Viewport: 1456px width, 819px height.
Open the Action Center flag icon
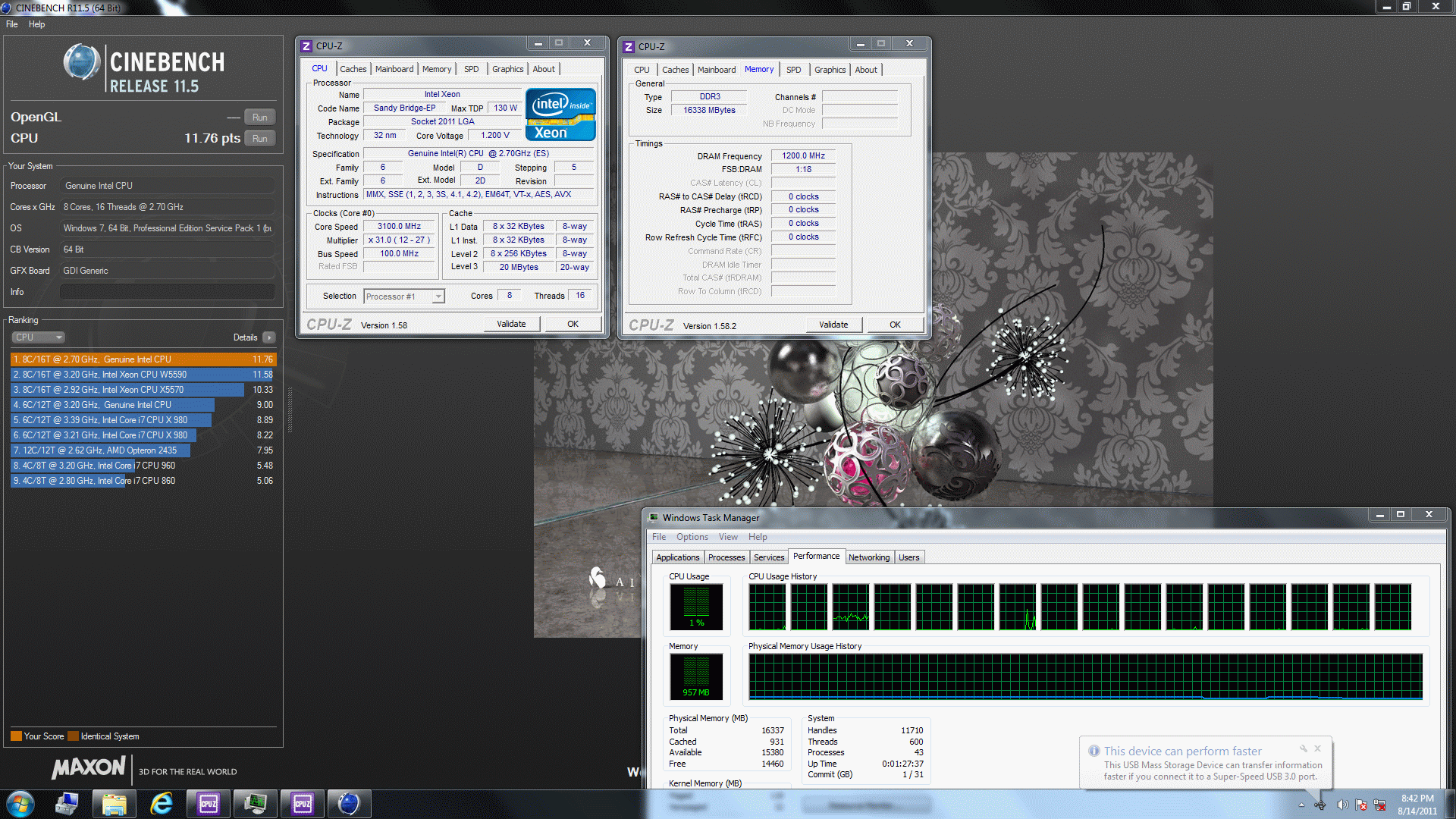pos(1361,805)
